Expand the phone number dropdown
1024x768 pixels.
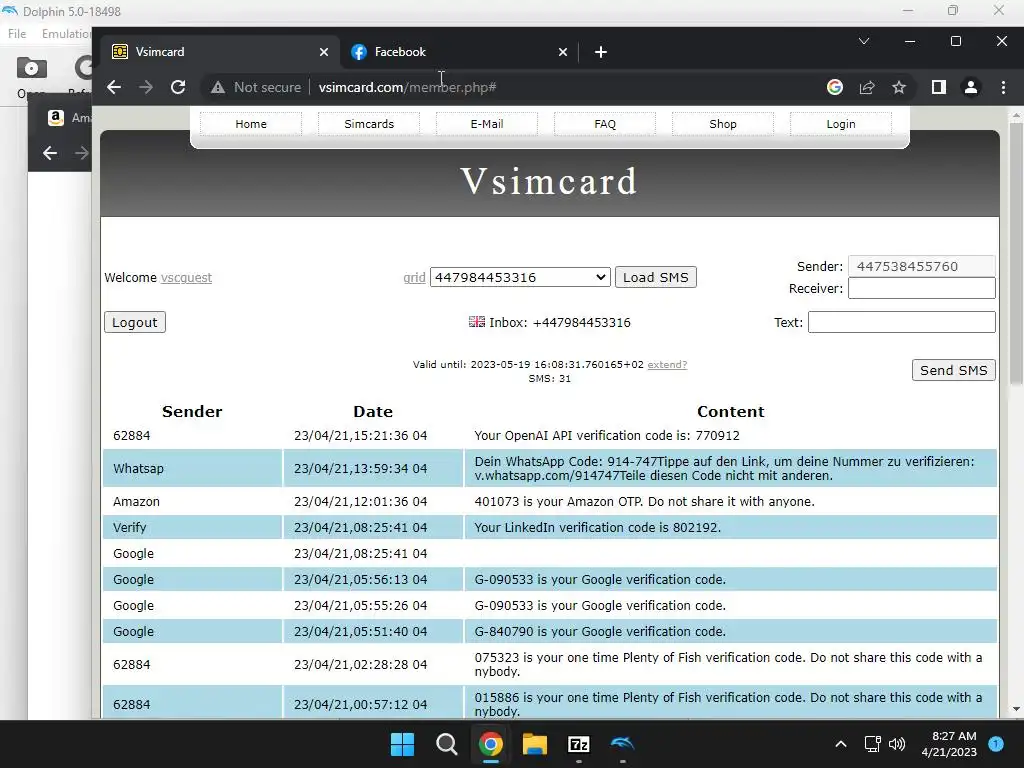[x=520, y=277]
